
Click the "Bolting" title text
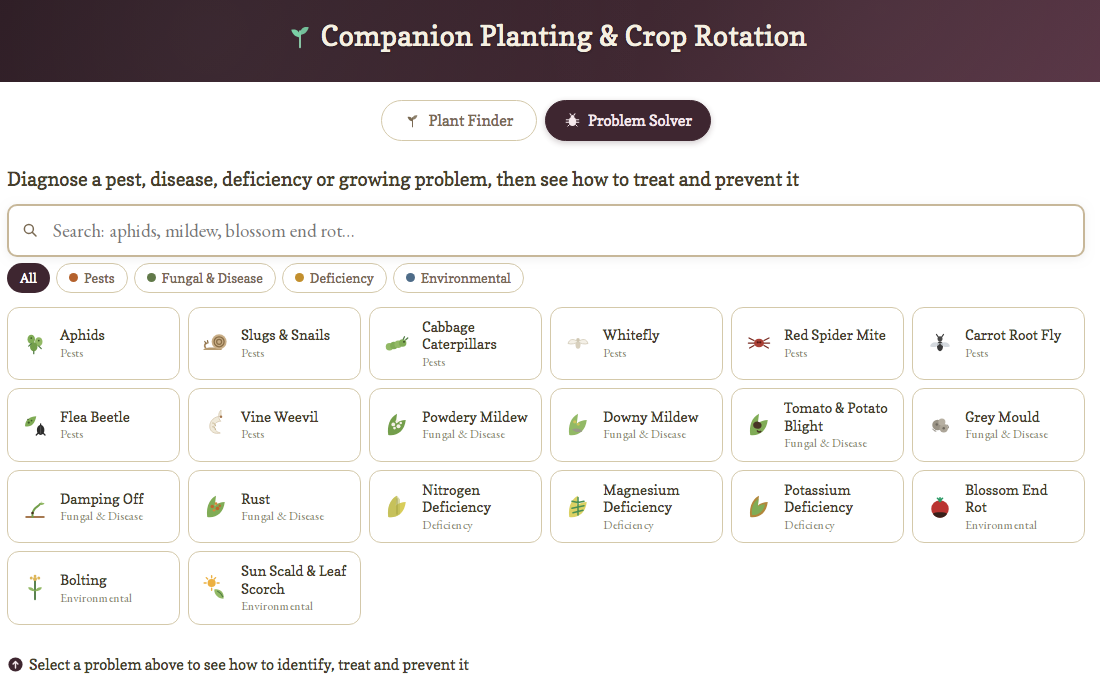pyautogui.click(x=83, y=580)
